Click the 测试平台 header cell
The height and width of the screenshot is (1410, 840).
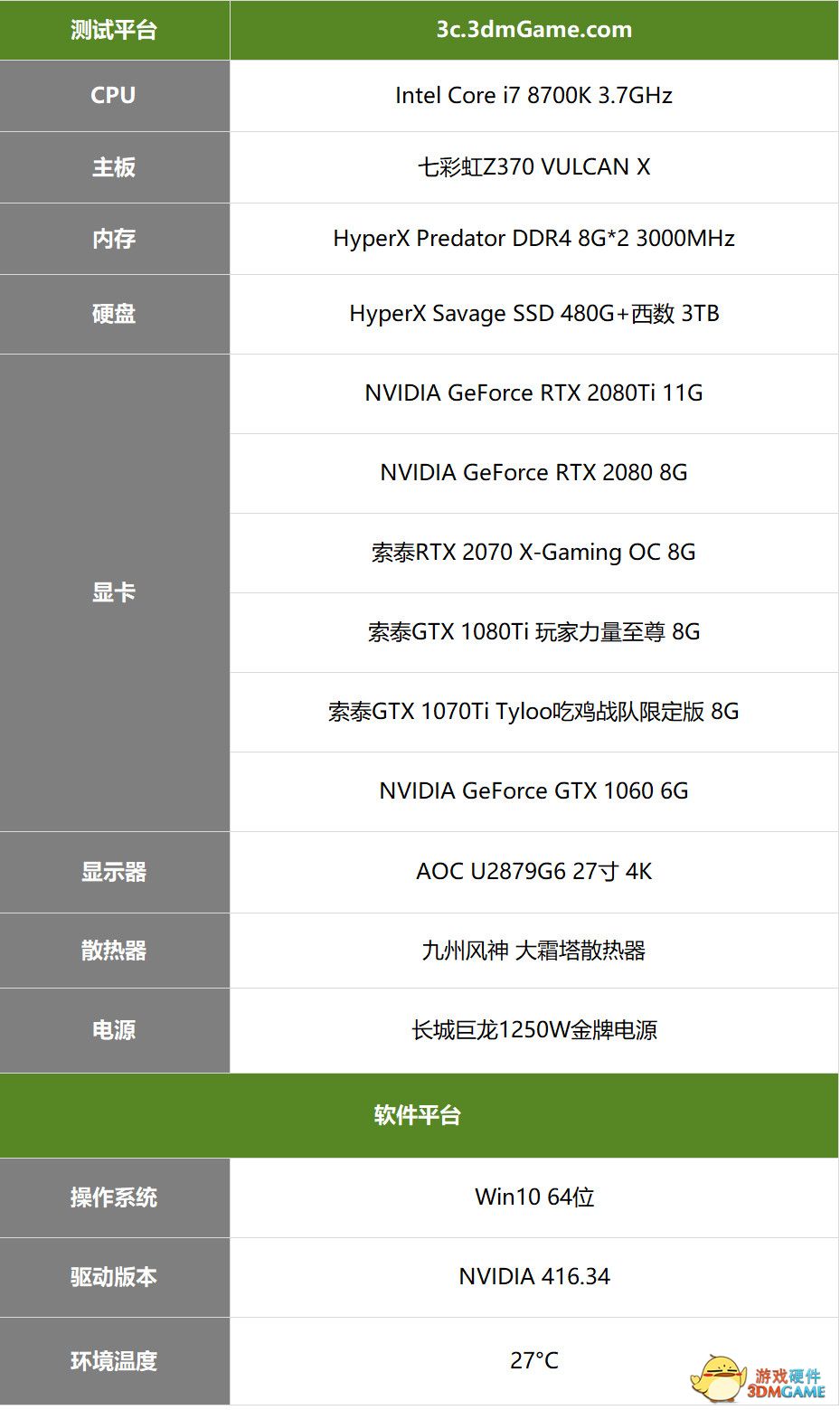point(115,30)
